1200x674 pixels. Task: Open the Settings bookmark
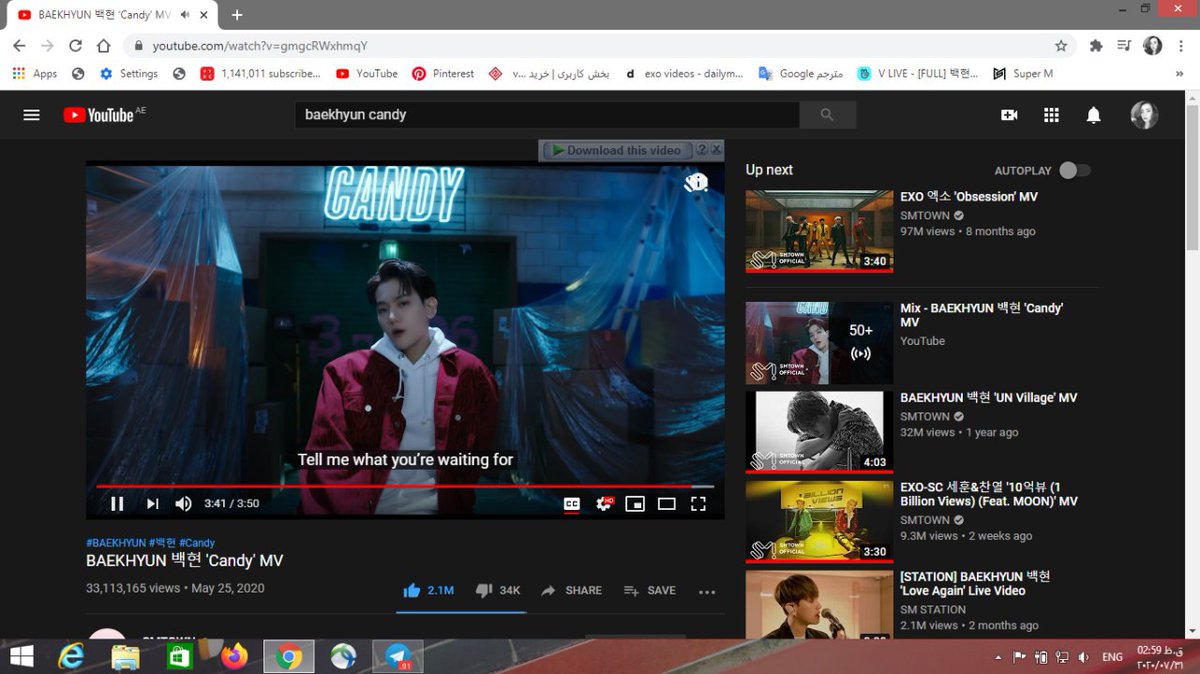coord(128,74)
